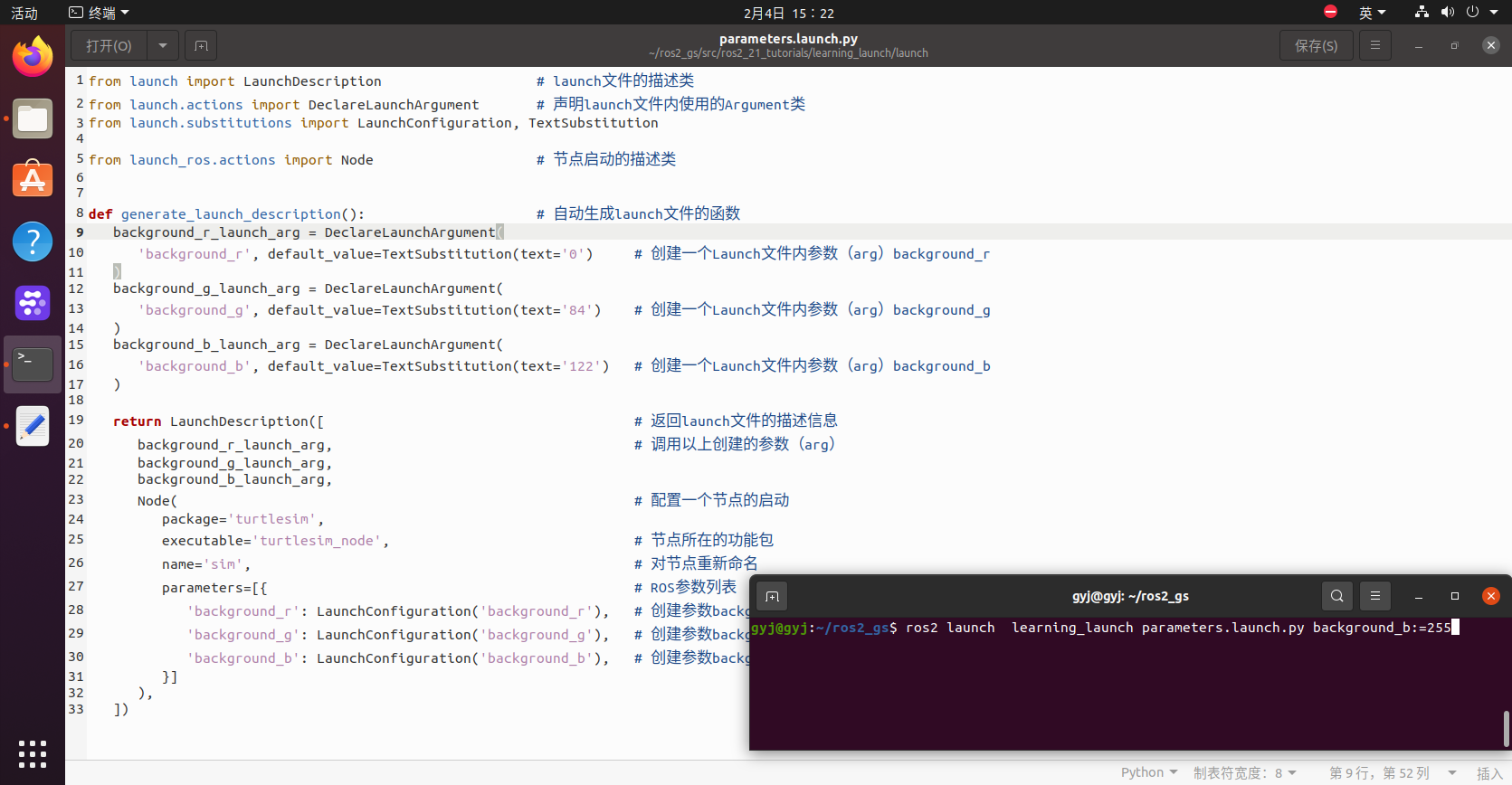Expand the recent files dropdown arrow
Screen dimensions: 1512x785
pyautogui.click(x=162, y=45)
